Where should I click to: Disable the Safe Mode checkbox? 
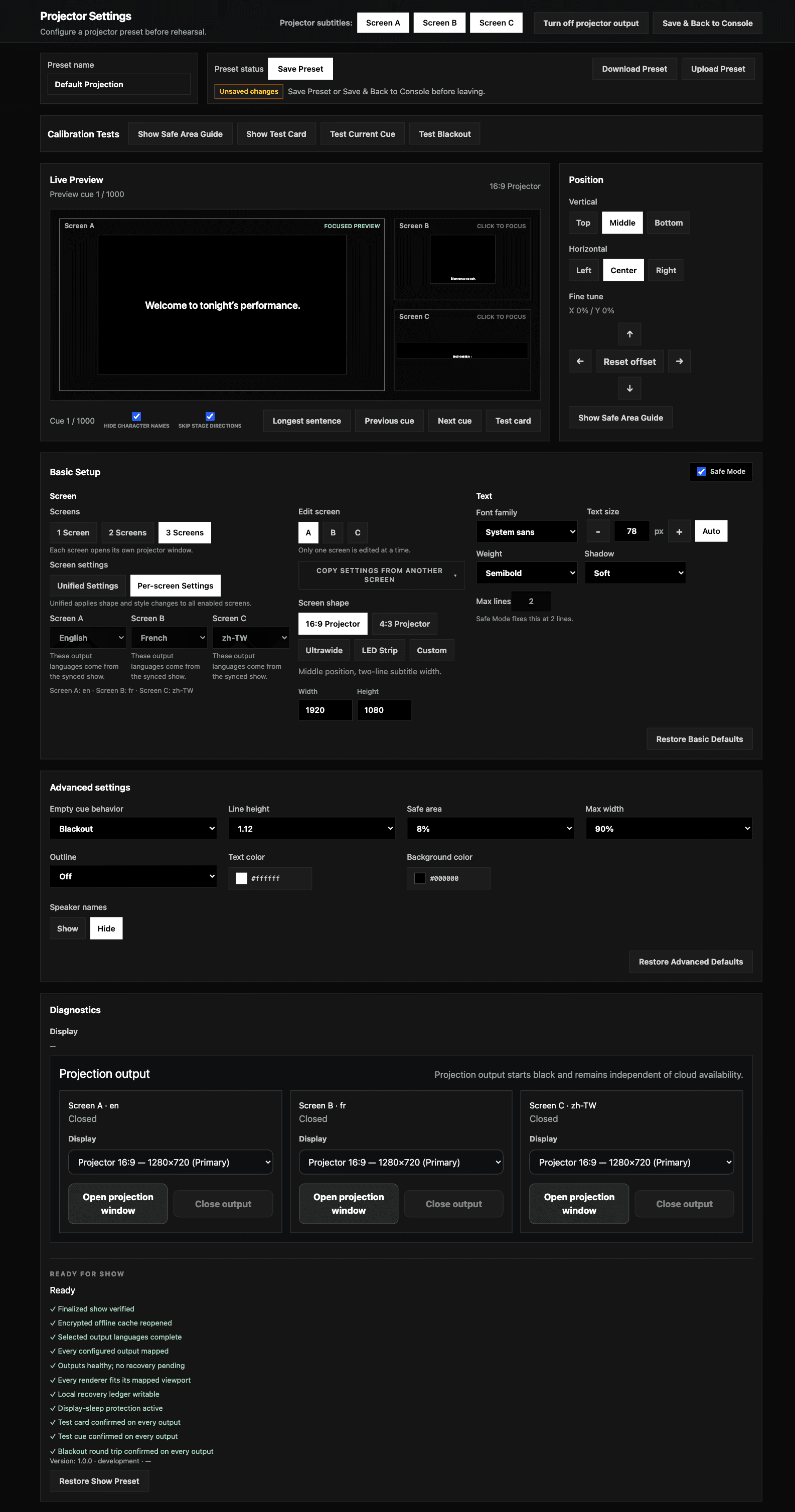click(x=702, y=472)
